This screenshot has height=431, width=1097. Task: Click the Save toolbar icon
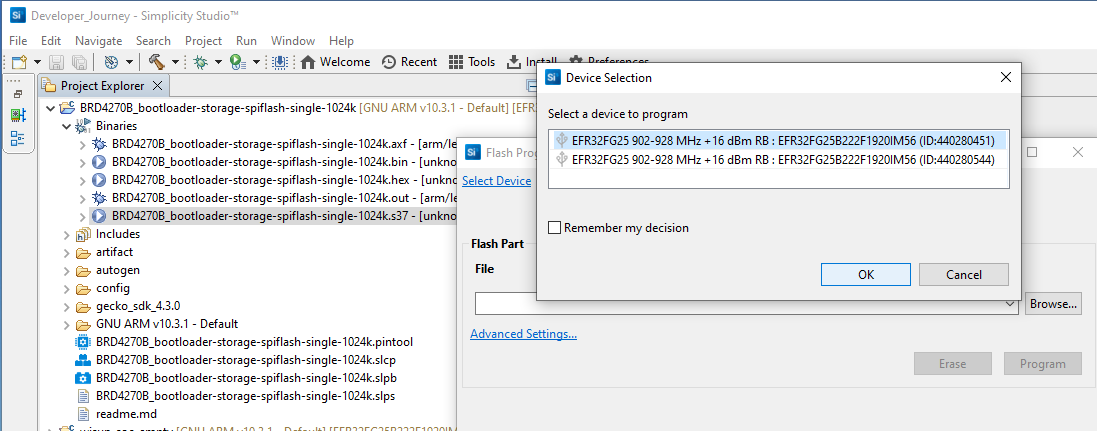pos(57,62)
